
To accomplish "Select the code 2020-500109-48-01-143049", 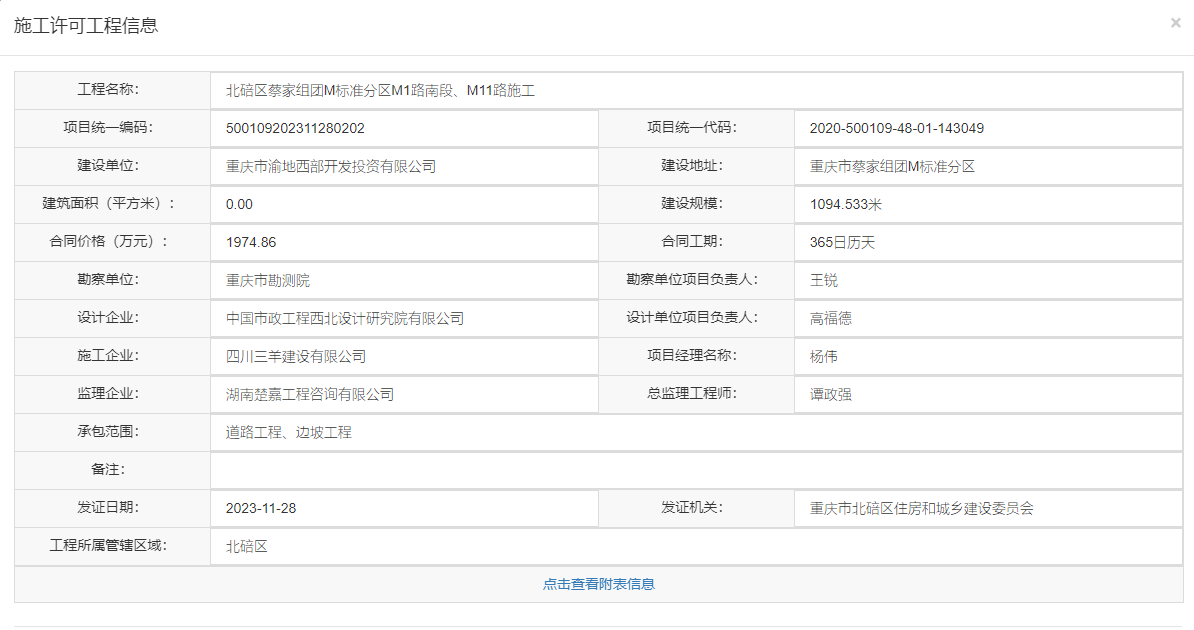I will [896, 128].
